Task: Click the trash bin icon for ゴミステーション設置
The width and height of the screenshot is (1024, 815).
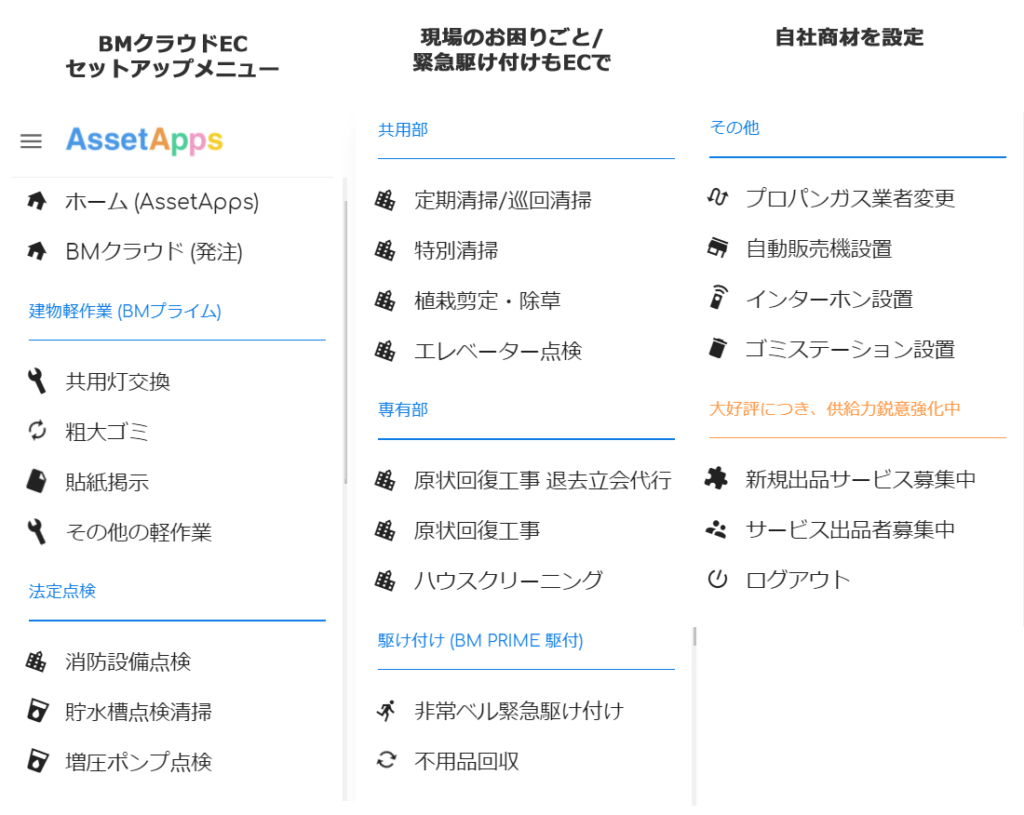Action: pos(717,348)
